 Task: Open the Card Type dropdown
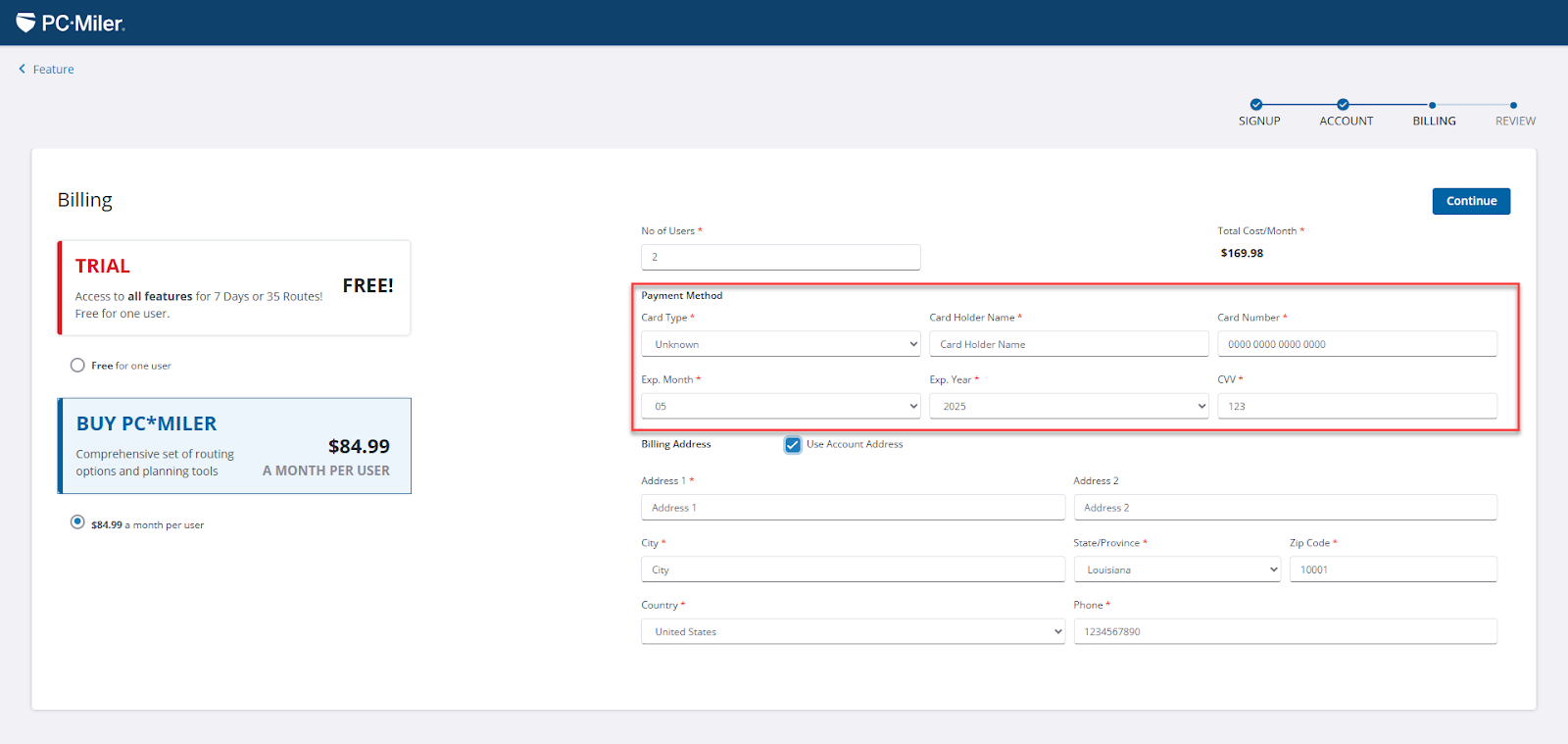[x=780, y=344]
